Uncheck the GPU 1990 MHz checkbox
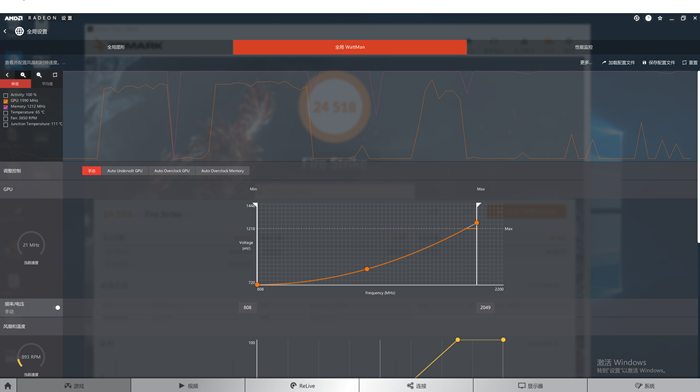This screenshot has width=700, height=392. click(5, 101)
